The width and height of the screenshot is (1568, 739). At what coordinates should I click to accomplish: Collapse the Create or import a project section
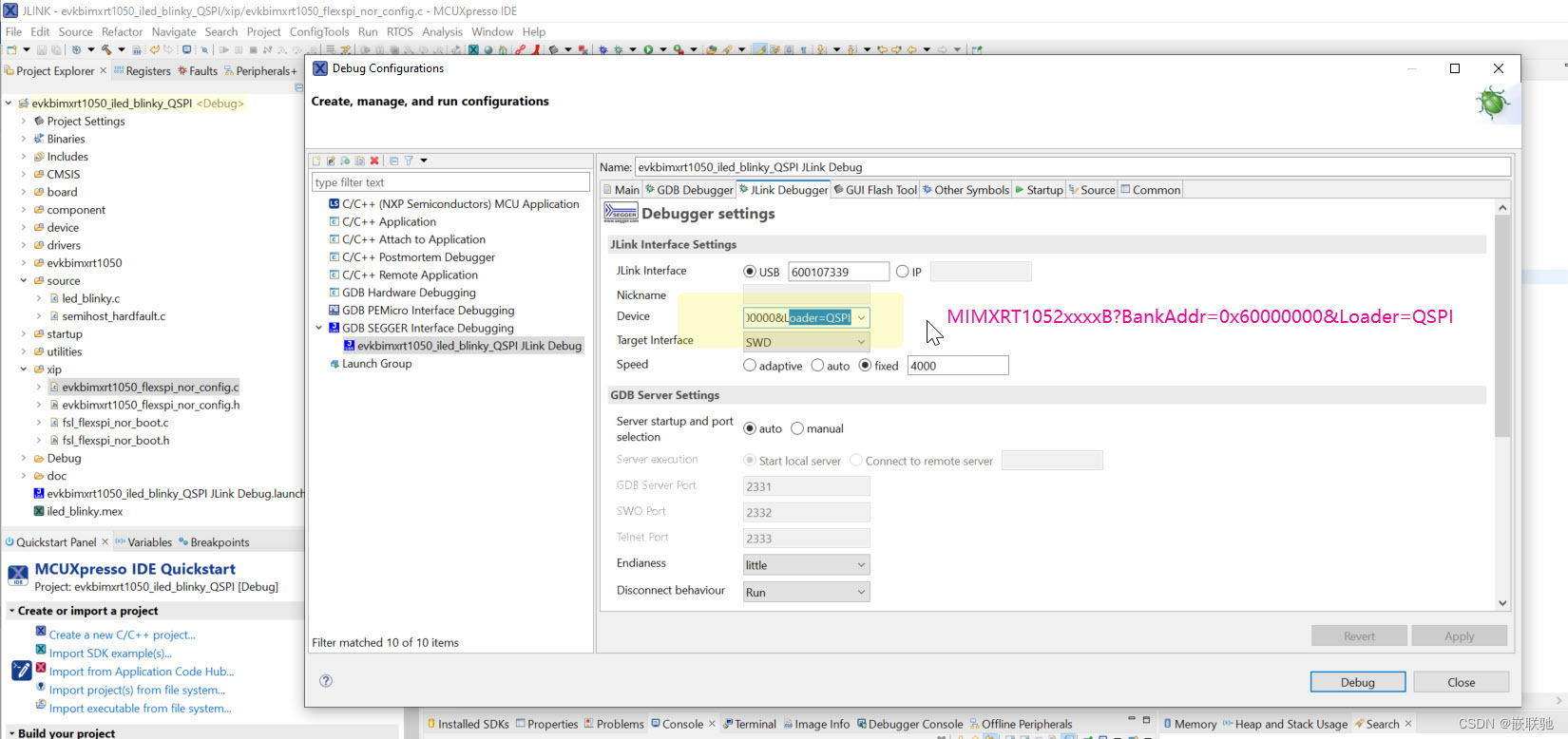point(11,611)
